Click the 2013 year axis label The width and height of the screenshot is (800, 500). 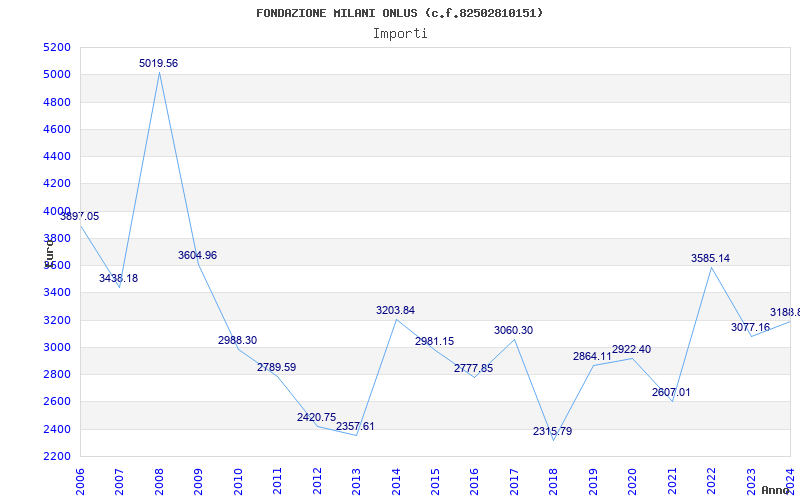pos(356,482)
